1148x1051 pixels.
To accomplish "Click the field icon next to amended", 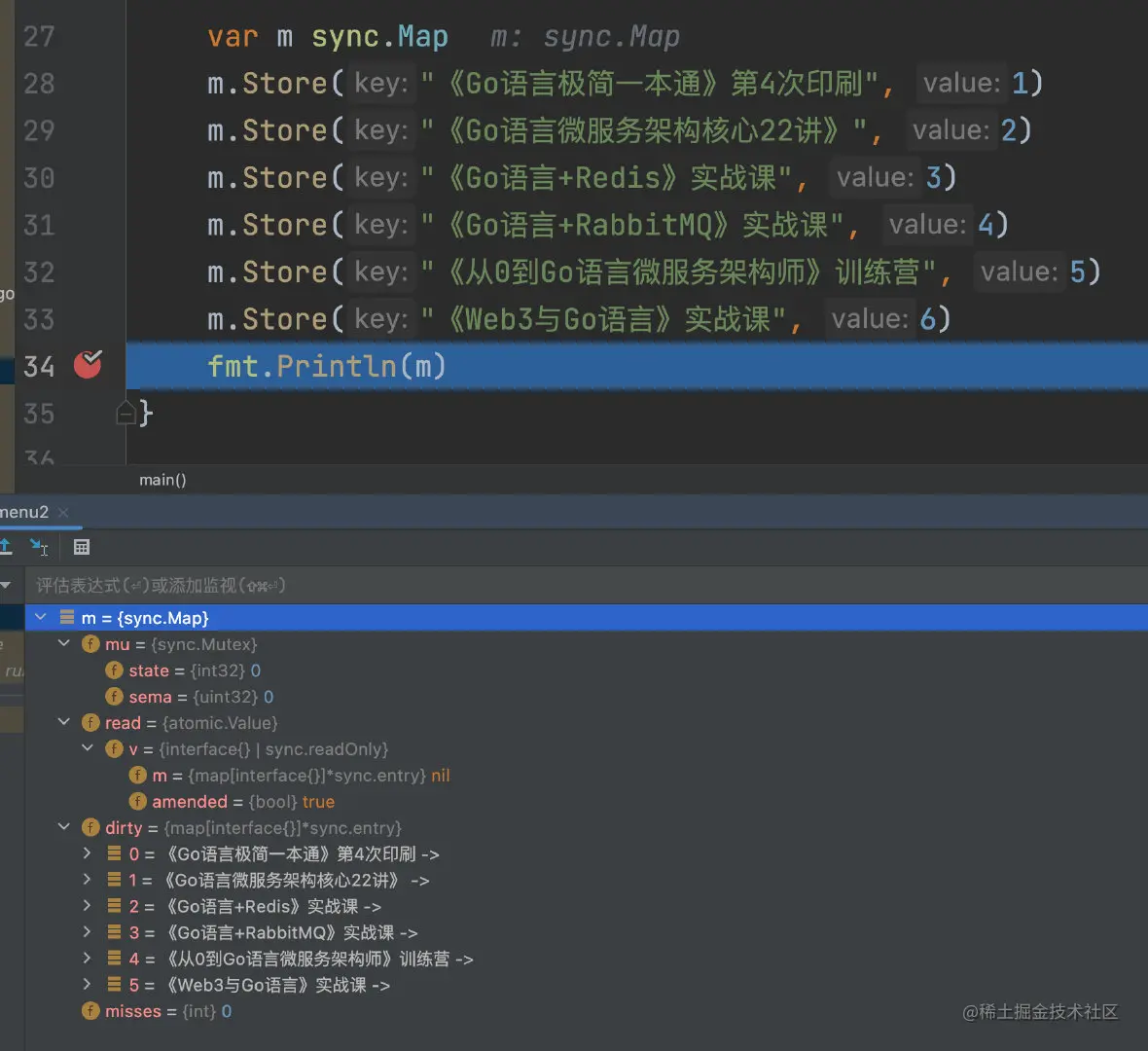I will (137, 801).
